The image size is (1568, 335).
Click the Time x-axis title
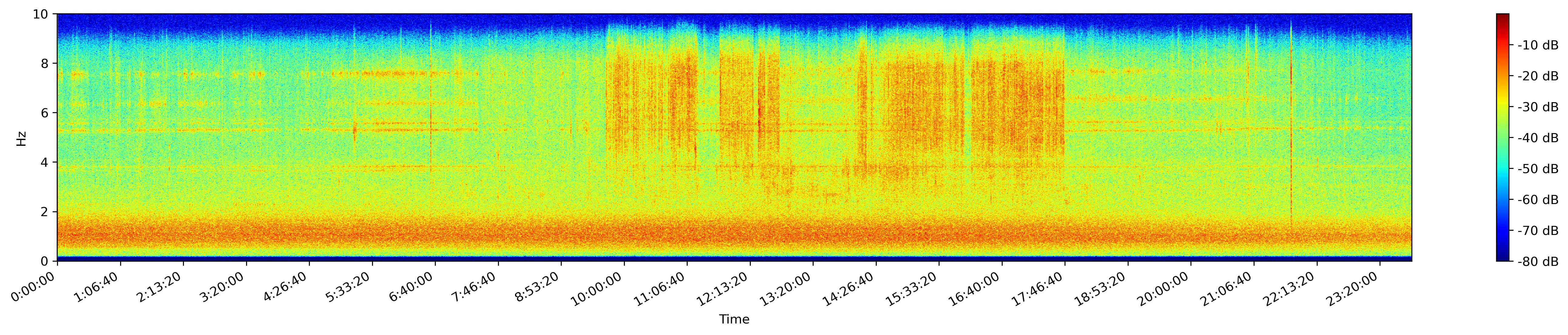(x=734, y=320)
